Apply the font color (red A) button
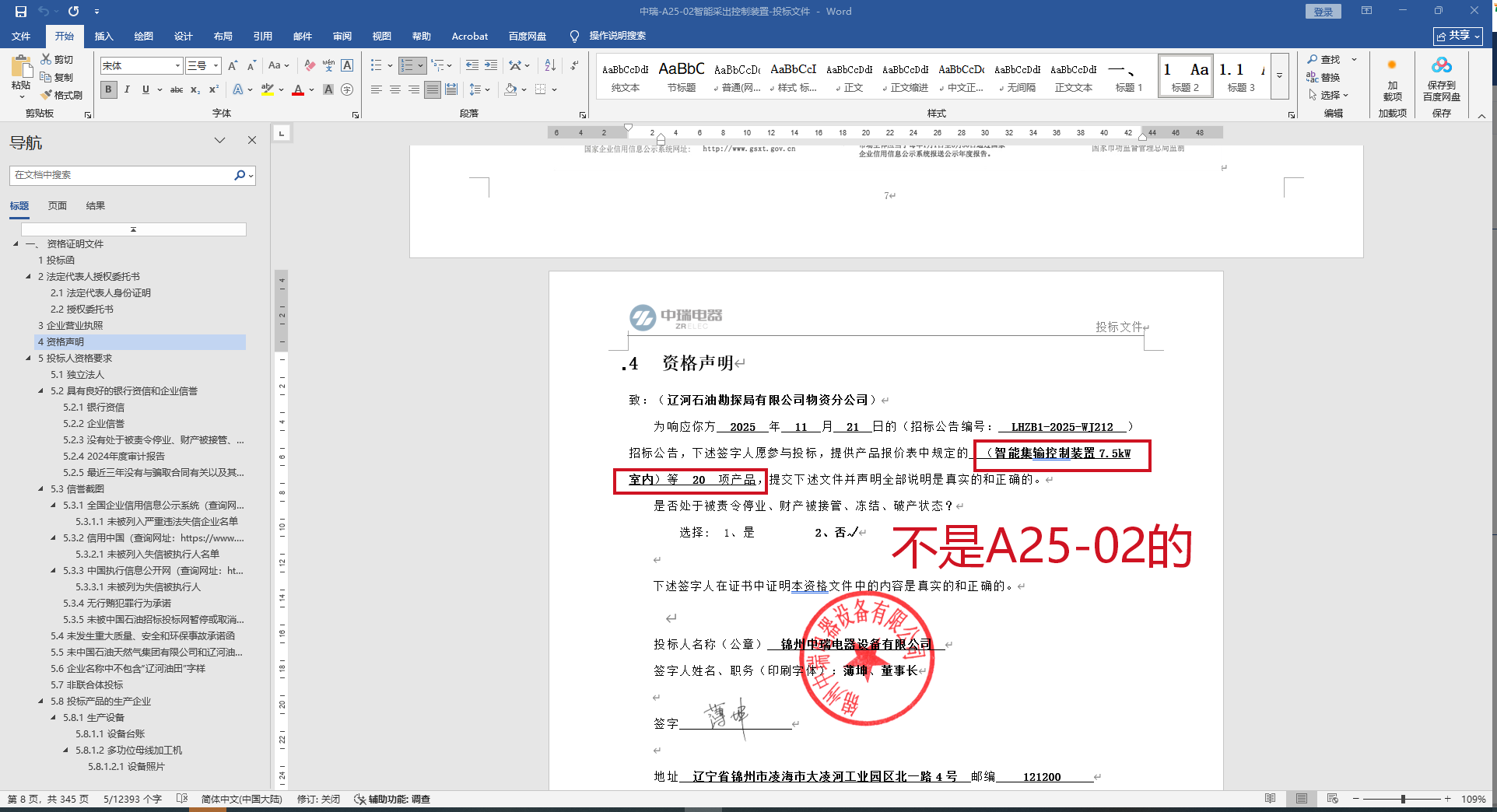Screen dimensions: 1497x812 click(298, 89)
